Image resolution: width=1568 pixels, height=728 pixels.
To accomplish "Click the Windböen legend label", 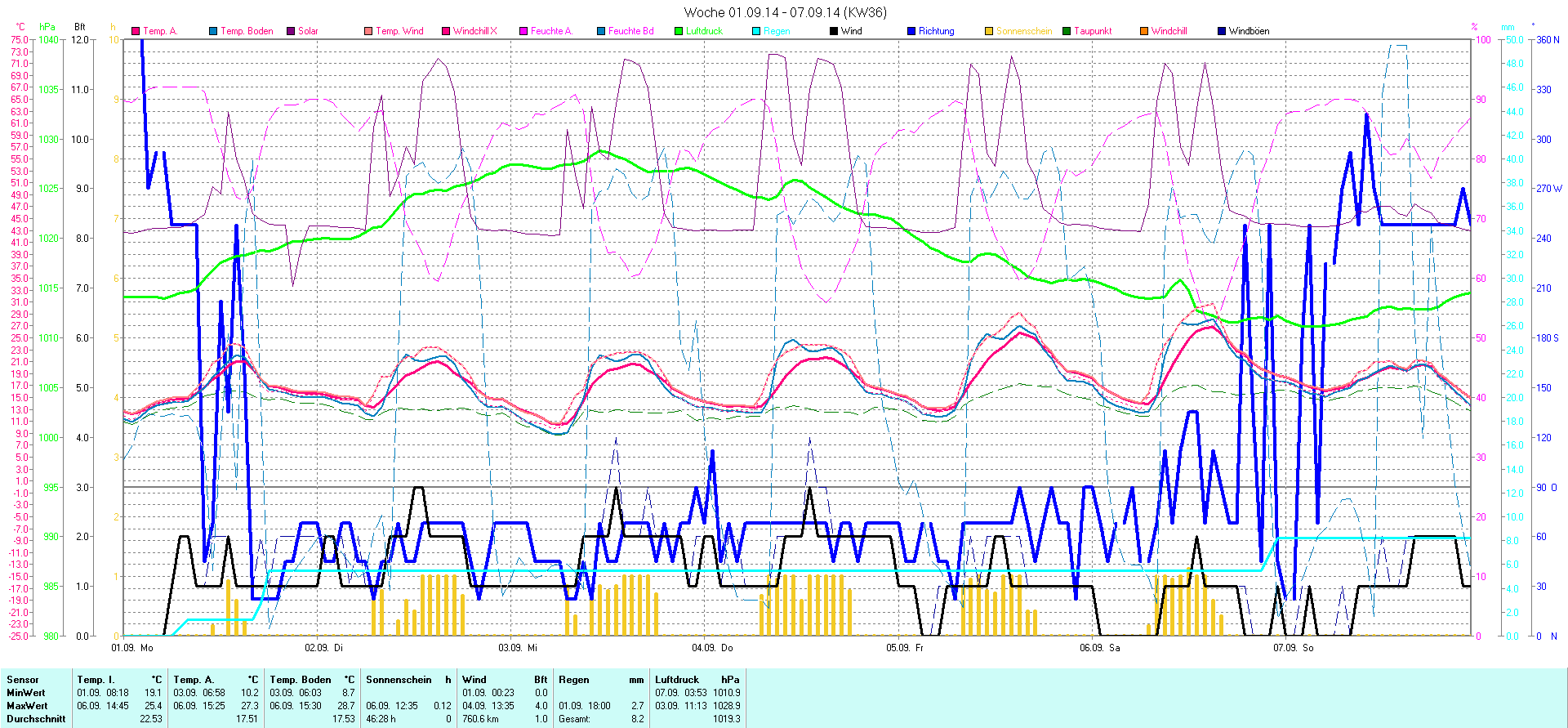I will click(1249, 31).
